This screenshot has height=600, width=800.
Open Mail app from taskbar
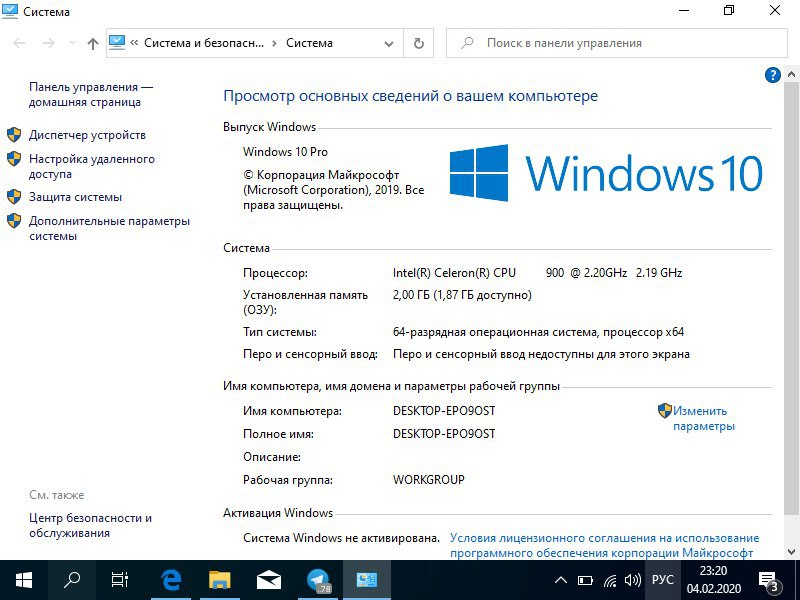(x=269, y=580)
